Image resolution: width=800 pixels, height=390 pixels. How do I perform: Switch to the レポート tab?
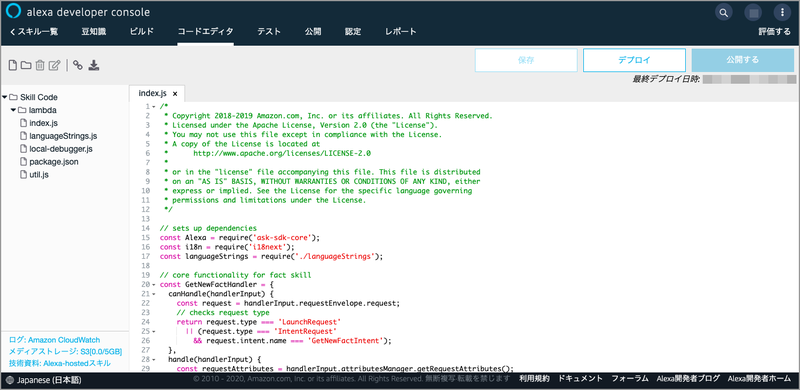point(401,32)
